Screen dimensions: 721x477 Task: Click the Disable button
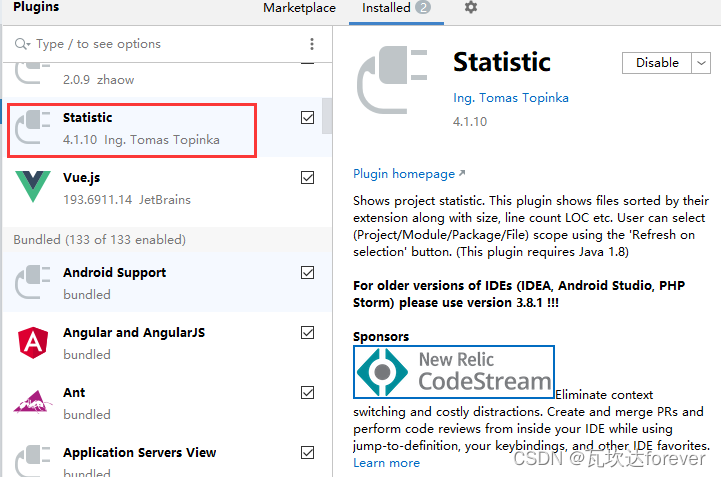coord(657,63)
